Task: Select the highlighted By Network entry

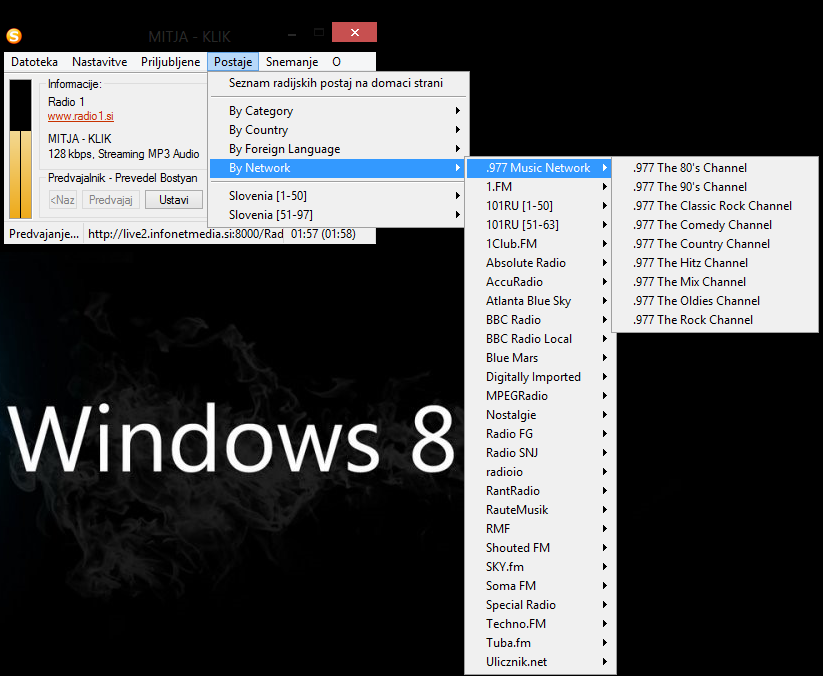Action: [x=337, y=168]
